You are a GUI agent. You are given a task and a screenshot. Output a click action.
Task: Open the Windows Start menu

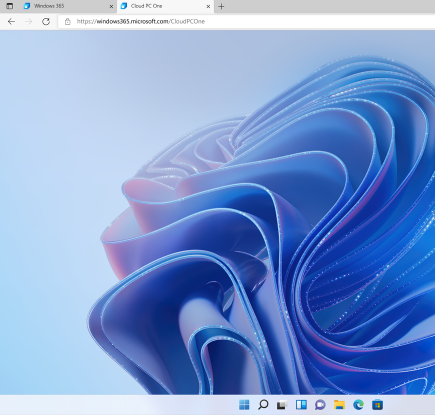click(x=244, y=405)
